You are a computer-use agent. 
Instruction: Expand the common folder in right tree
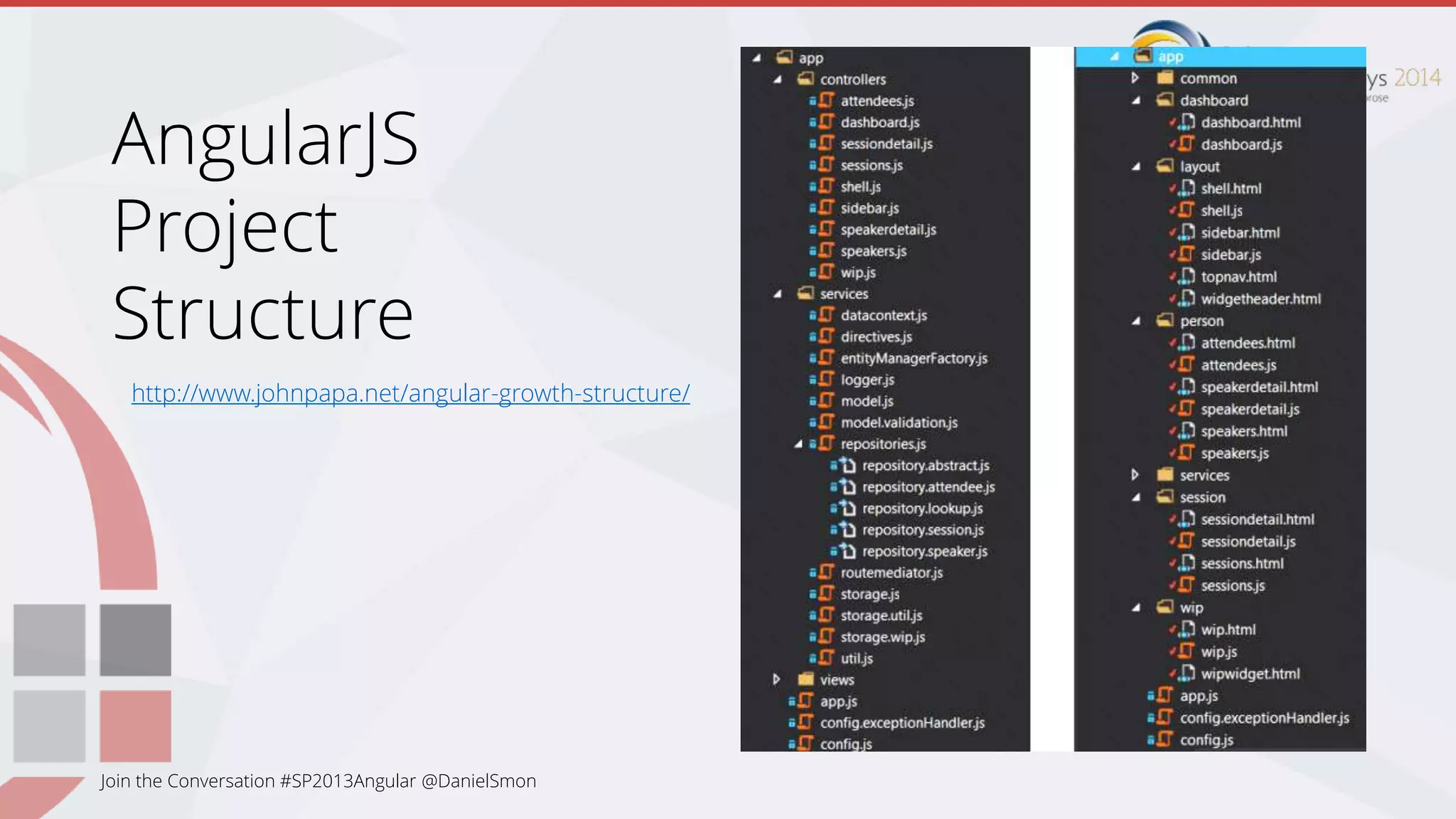1135,78
